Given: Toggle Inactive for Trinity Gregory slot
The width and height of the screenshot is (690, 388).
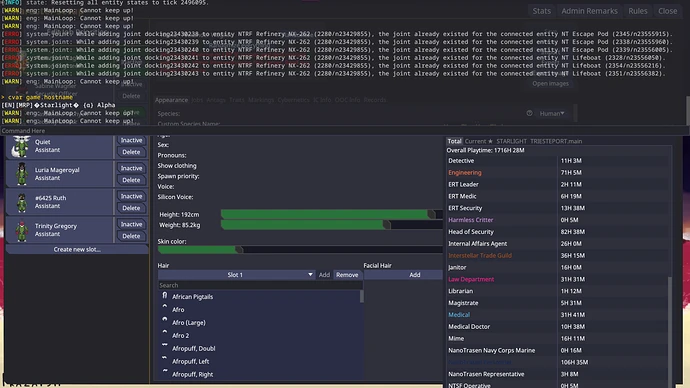Looking at the screenshot, I should pos(131,224).
